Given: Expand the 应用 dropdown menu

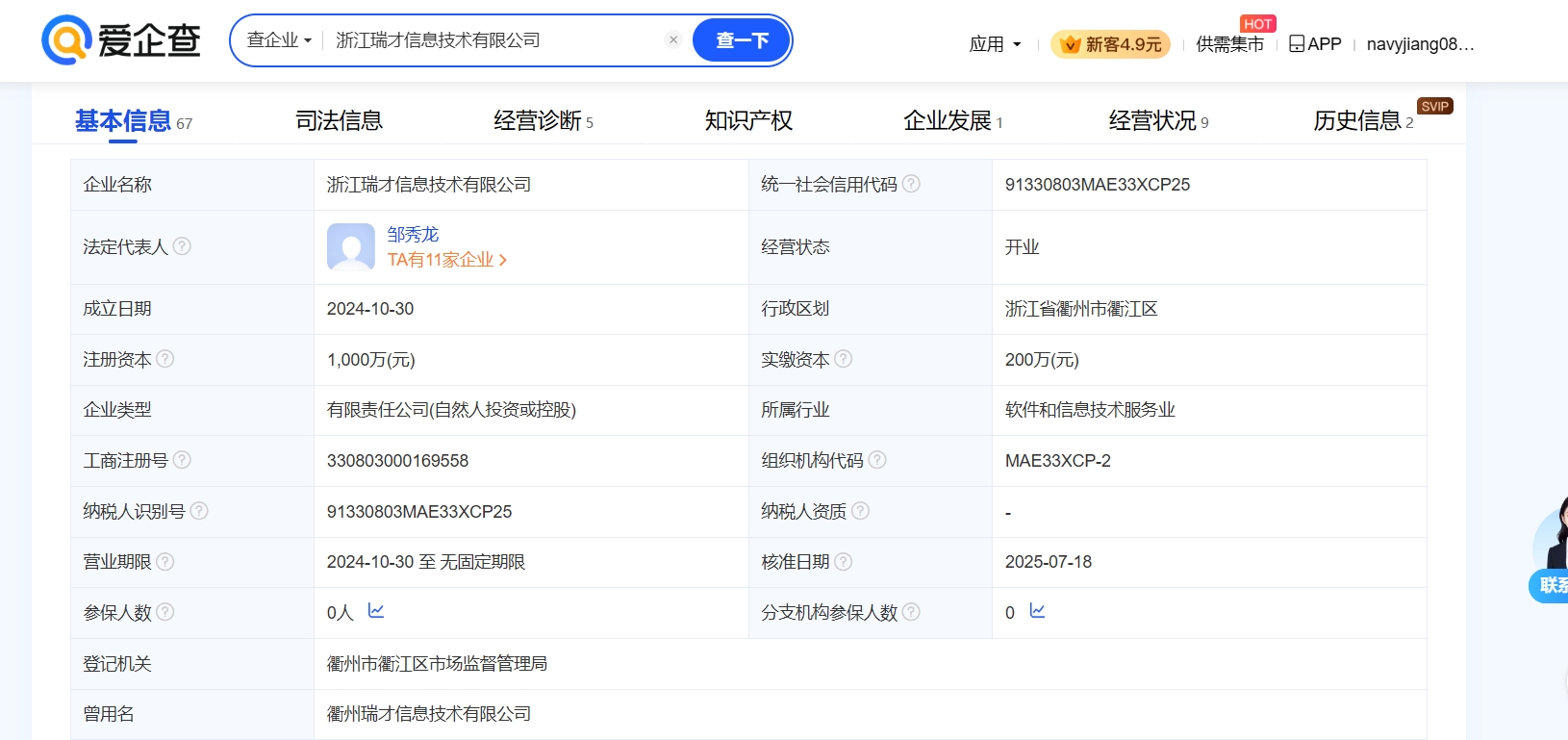Looking at the screenshot, I should coord(995,44).
